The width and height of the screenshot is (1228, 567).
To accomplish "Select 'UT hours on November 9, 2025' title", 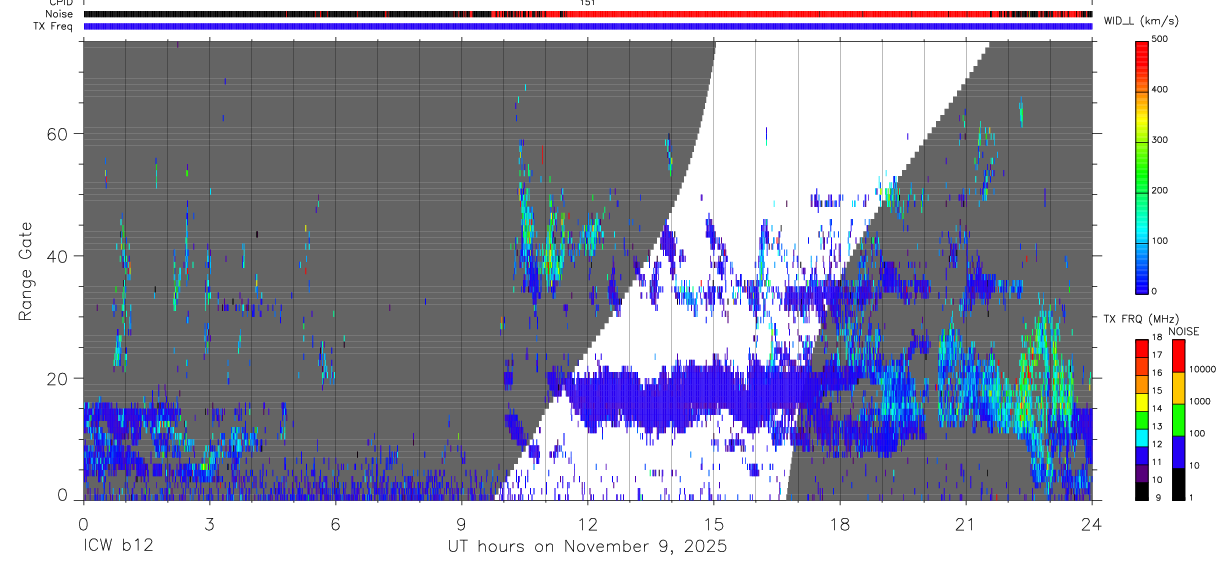I will pyautogui.click(x=587, y=547).
